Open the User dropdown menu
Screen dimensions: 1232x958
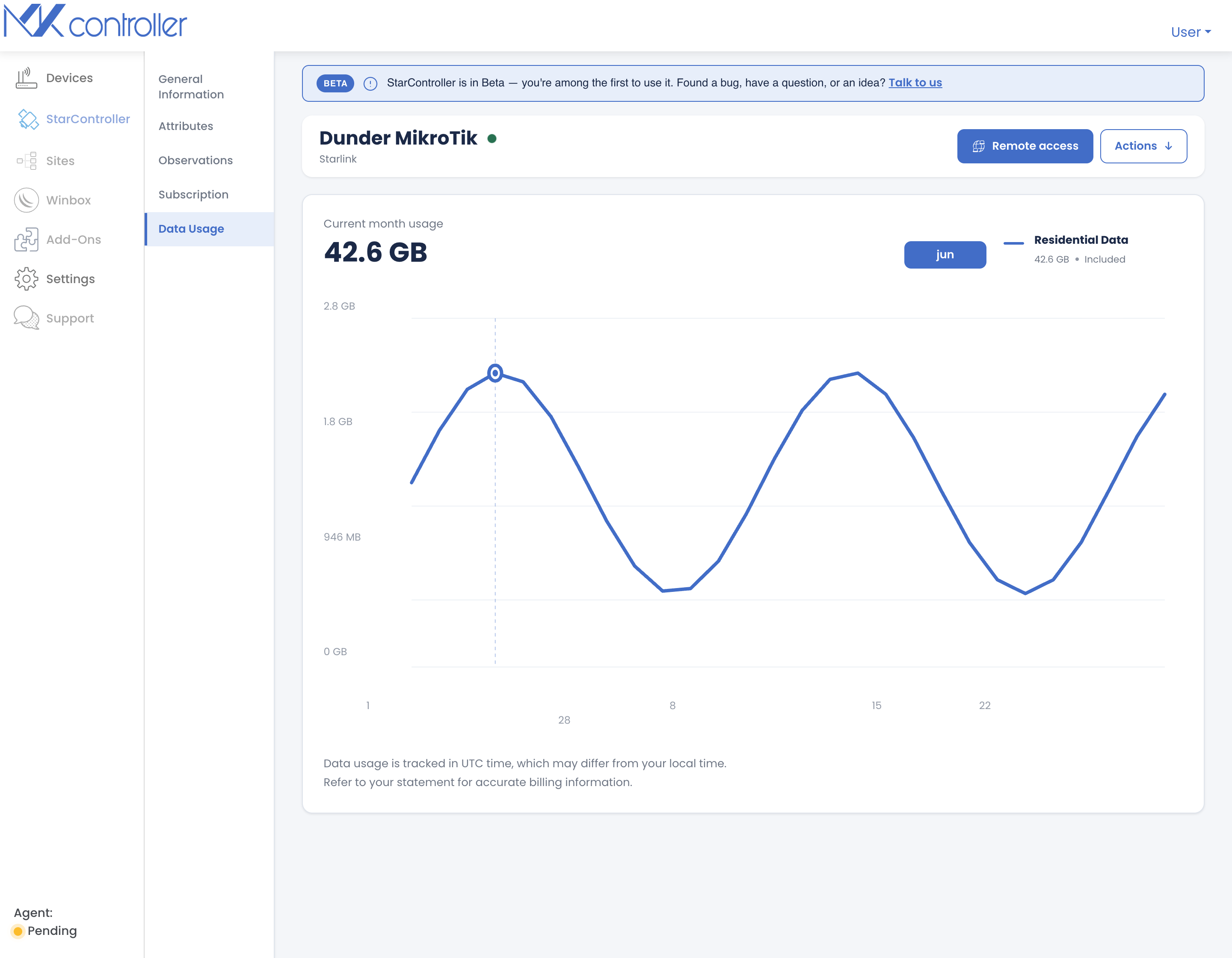[1191, 32]
